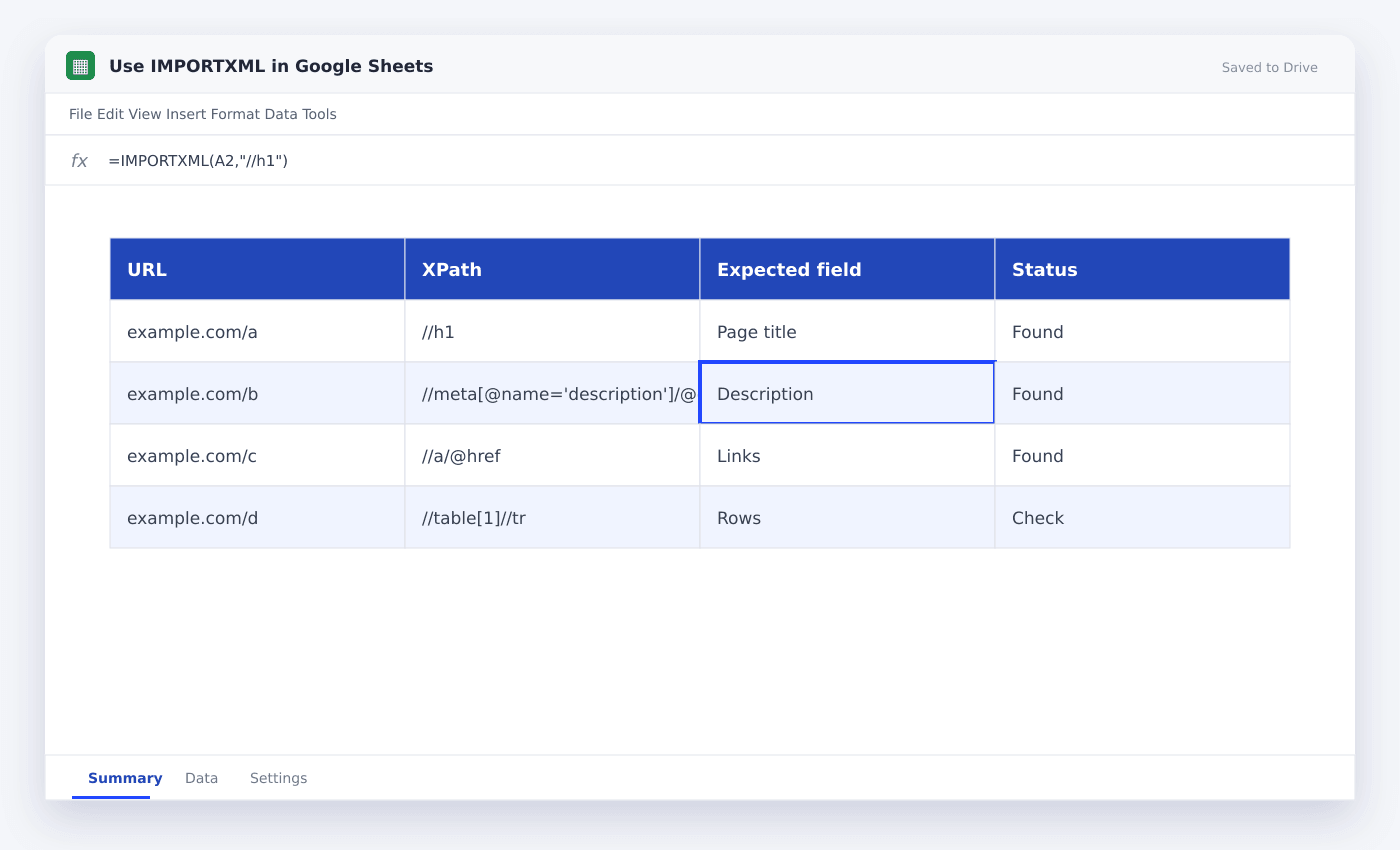
Task: Select the //h1 XPath cell
Action: pos(552,331)
